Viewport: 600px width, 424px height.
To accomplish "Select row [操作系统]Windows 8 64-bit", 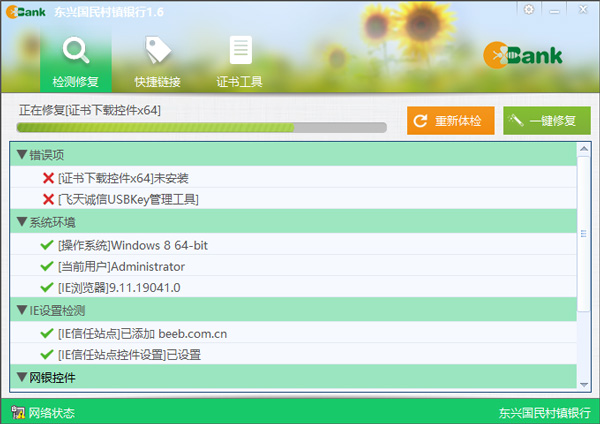I will (293, 245).
